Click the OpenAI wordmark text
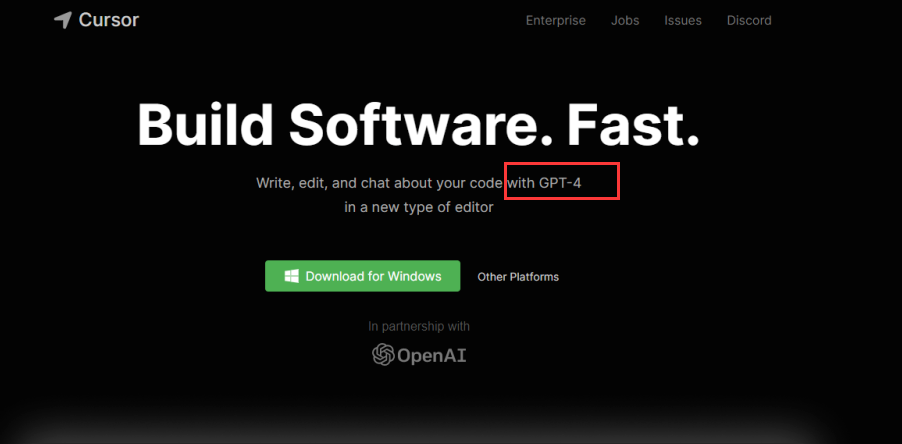The height and width of the screenshot is (444, 902). 432,356
